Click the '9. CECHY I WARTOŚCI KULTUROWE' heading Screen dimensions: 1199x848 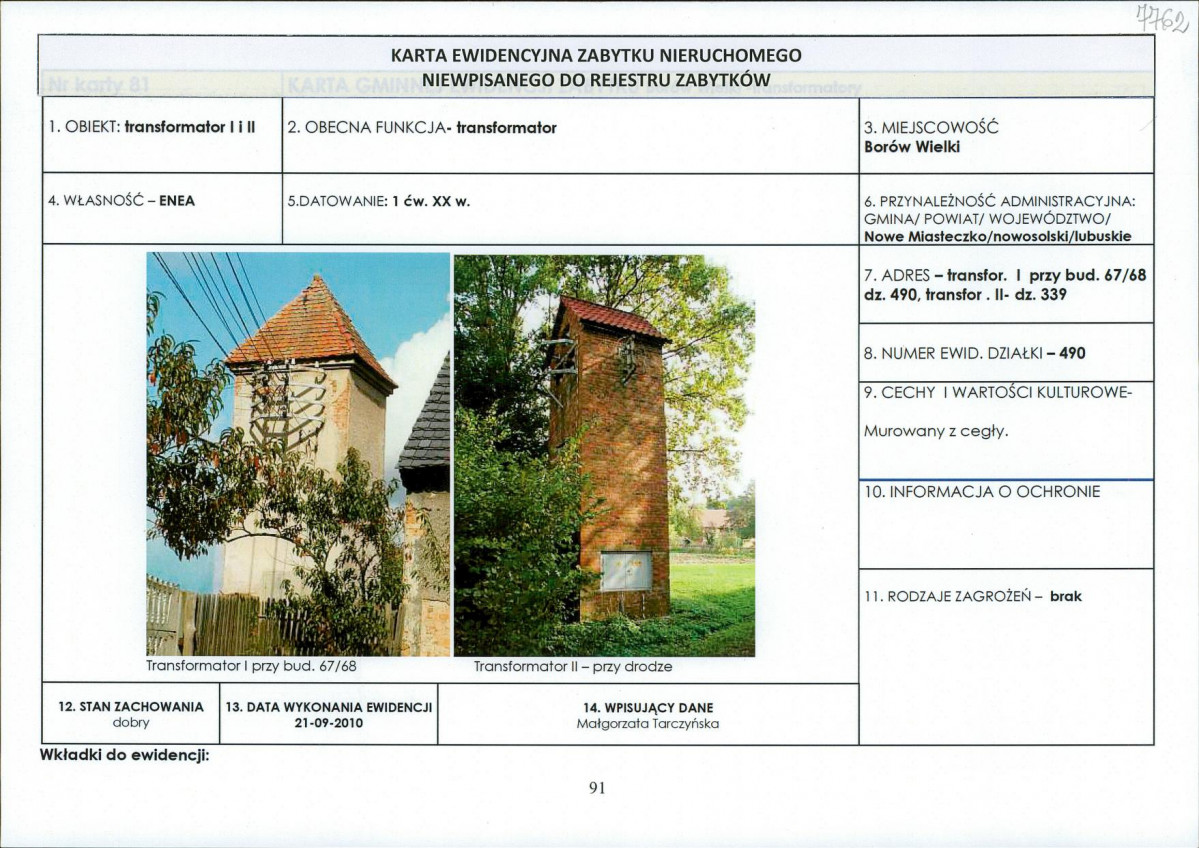(x=996, y=393)
